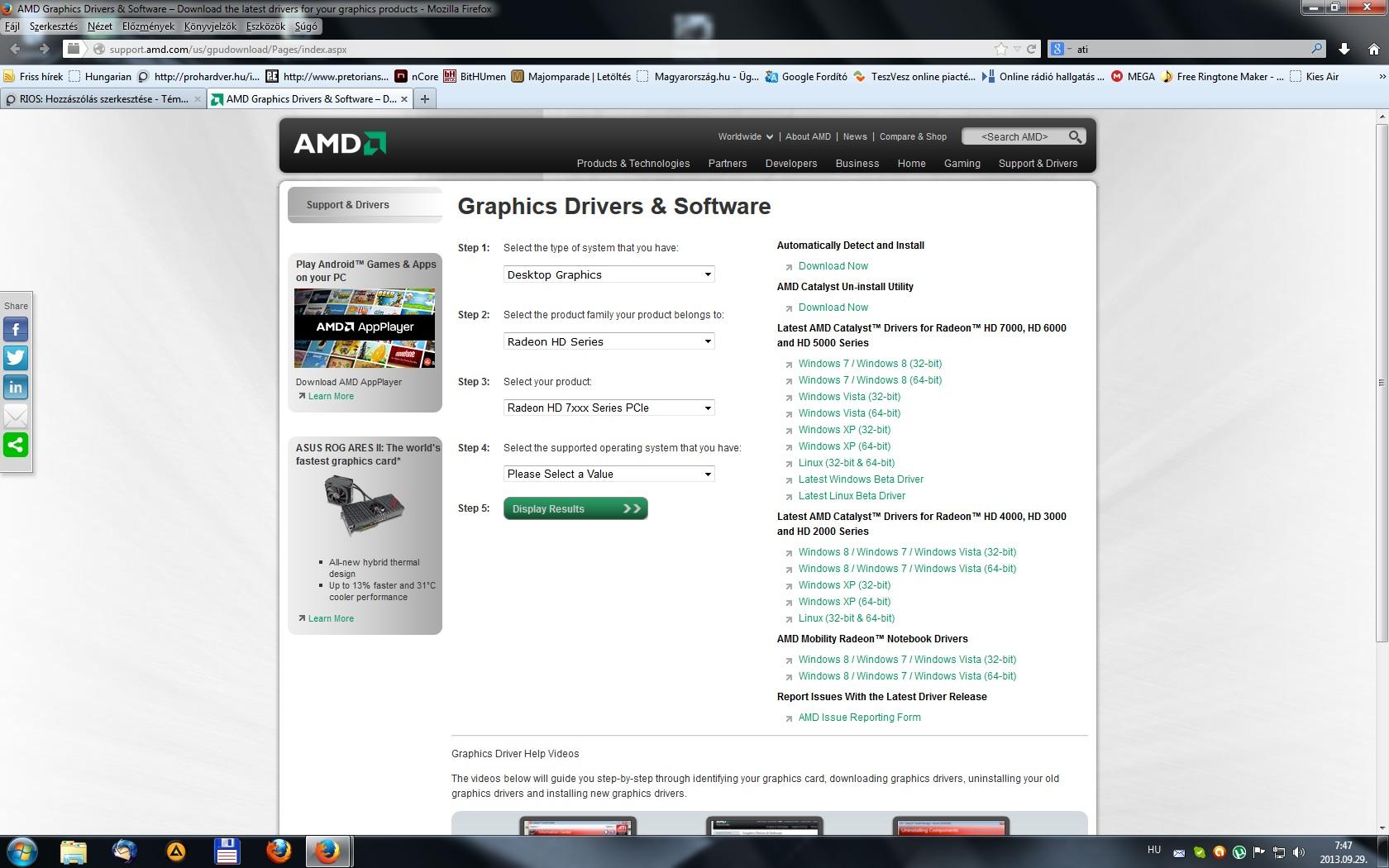
Task: Click Learn More under ASUS ROG ARES II
Action: [331, 618]
